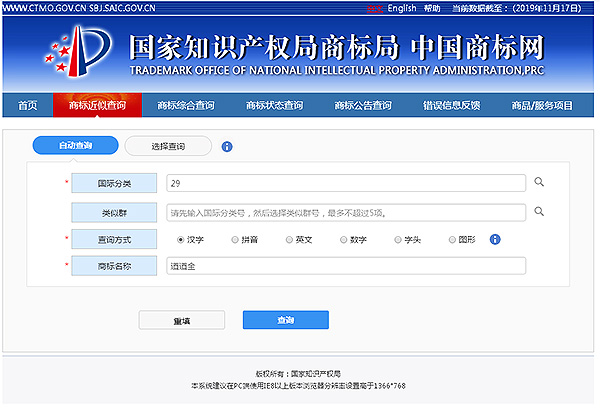Open the 帮助 help link
The width and height of the screenshot is (600, 412).
click(x=432, y=8)
